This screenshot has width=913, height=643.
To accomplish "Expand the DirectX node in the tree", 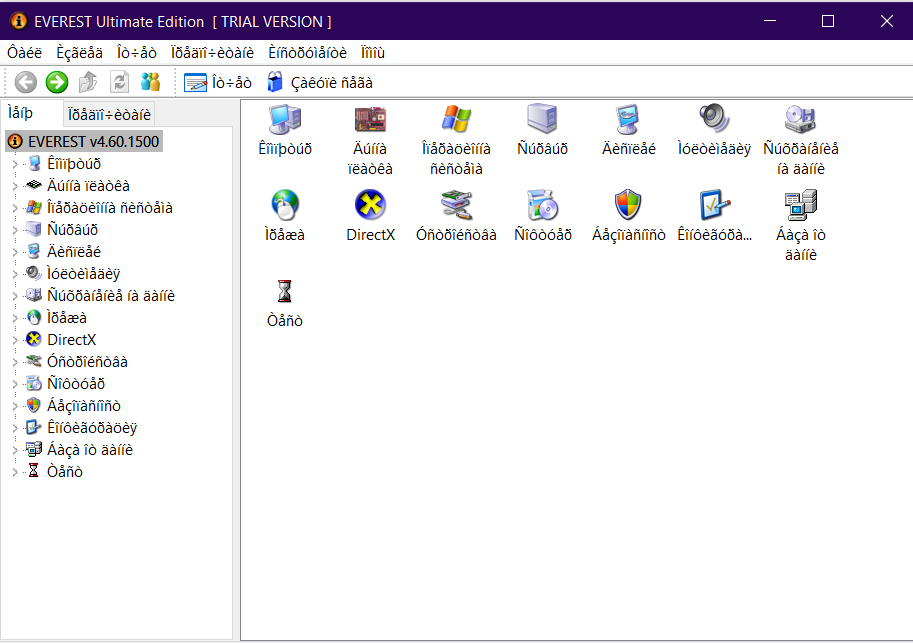I will [15, 340].
